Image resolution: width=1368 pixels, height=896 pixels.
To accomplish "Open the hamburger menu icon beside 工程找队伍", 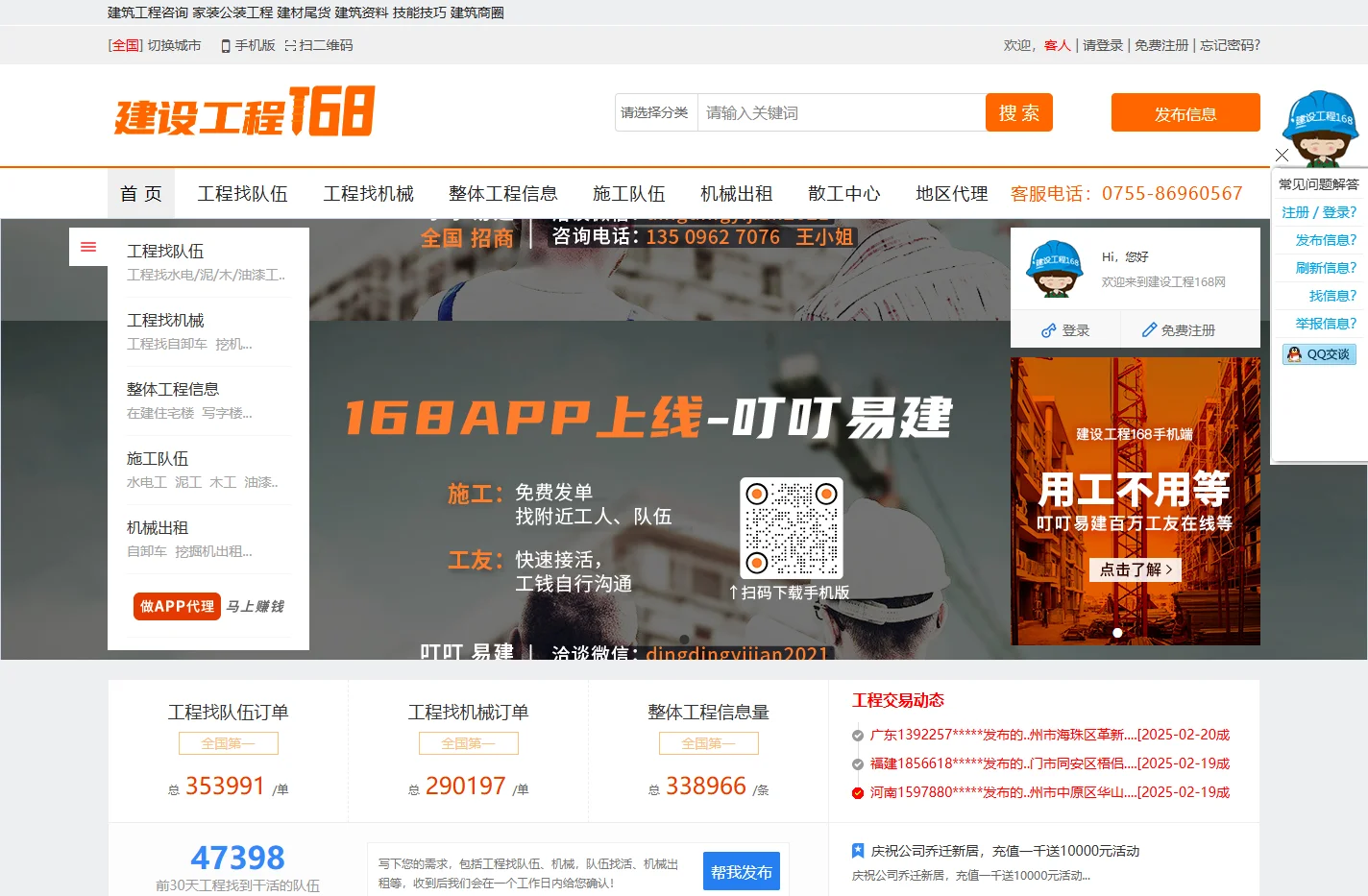I will tap(88, 247).
